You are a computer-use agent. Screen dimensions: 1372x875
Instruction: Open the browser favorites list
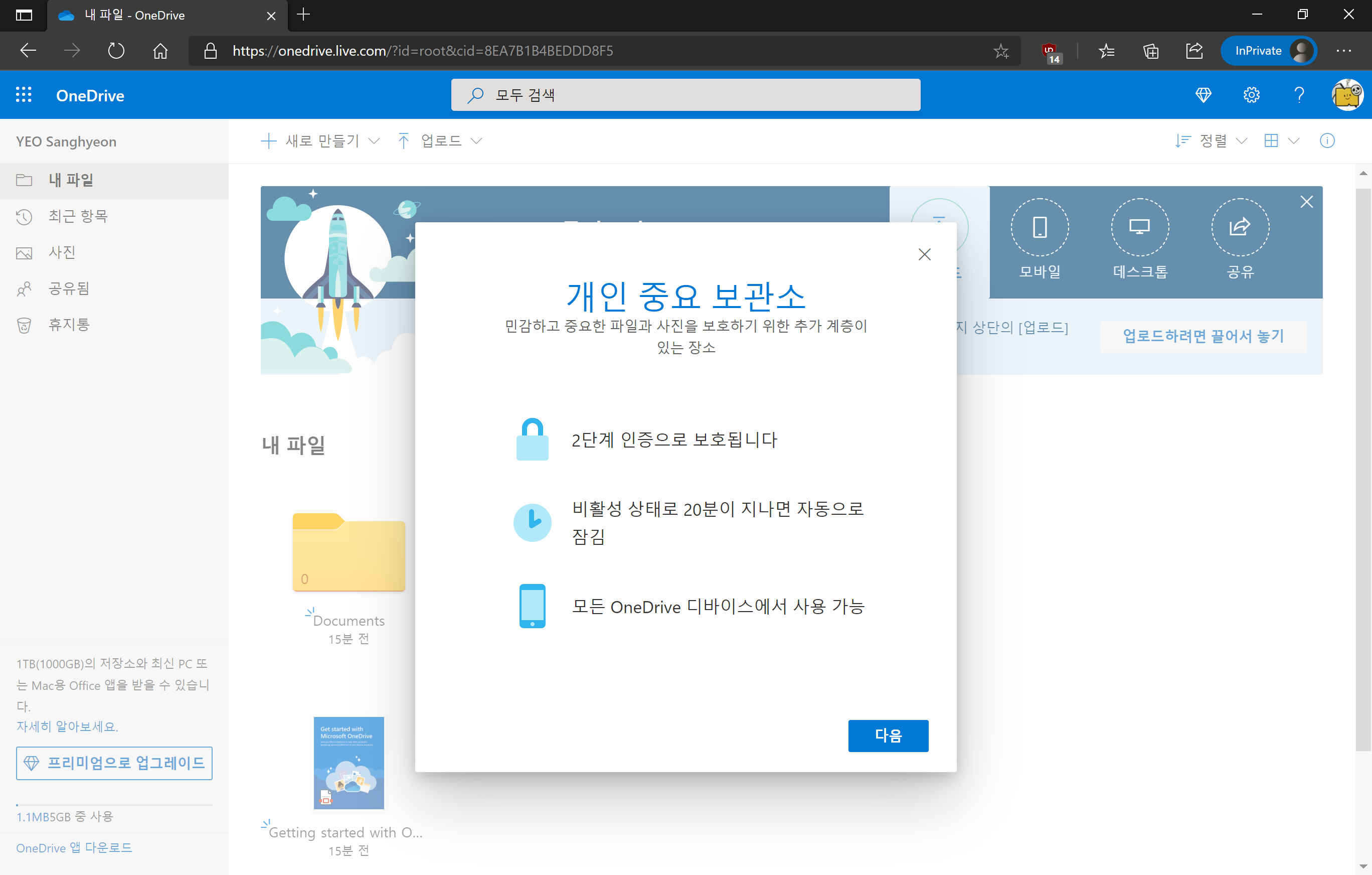coord(1106,51)
